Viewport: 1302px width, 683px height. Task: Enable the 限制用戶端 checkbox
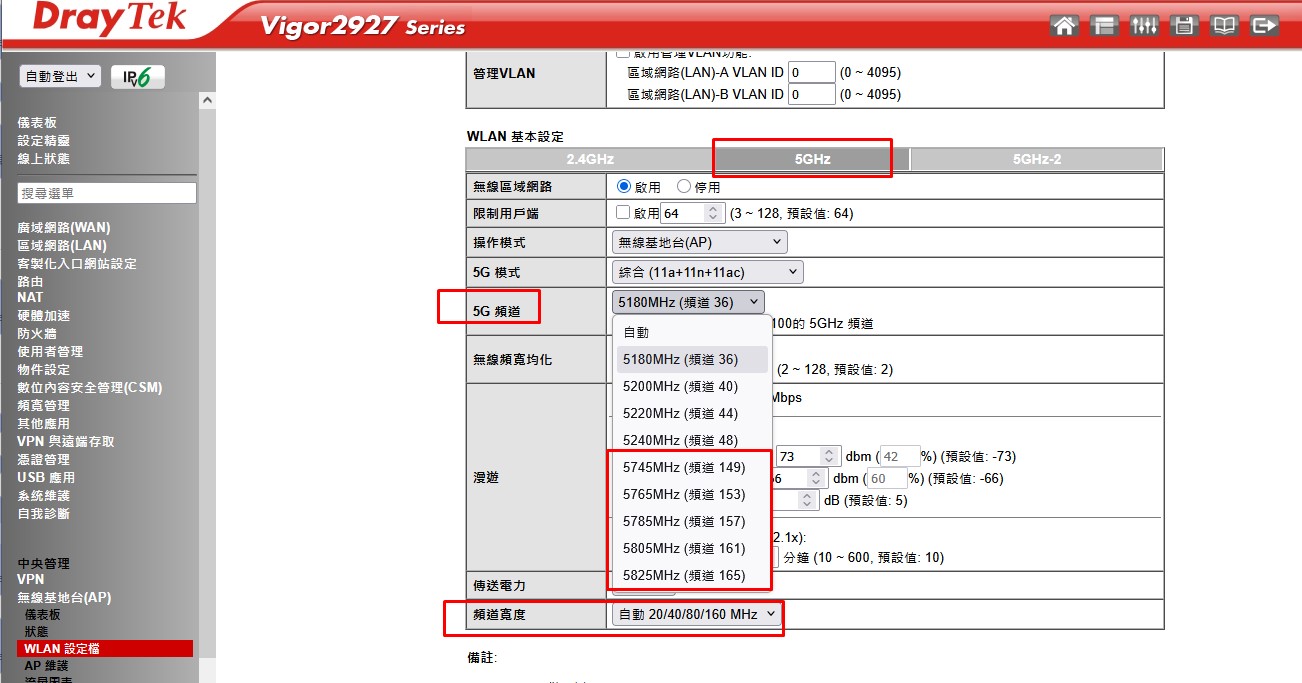[x=623, y=213]
